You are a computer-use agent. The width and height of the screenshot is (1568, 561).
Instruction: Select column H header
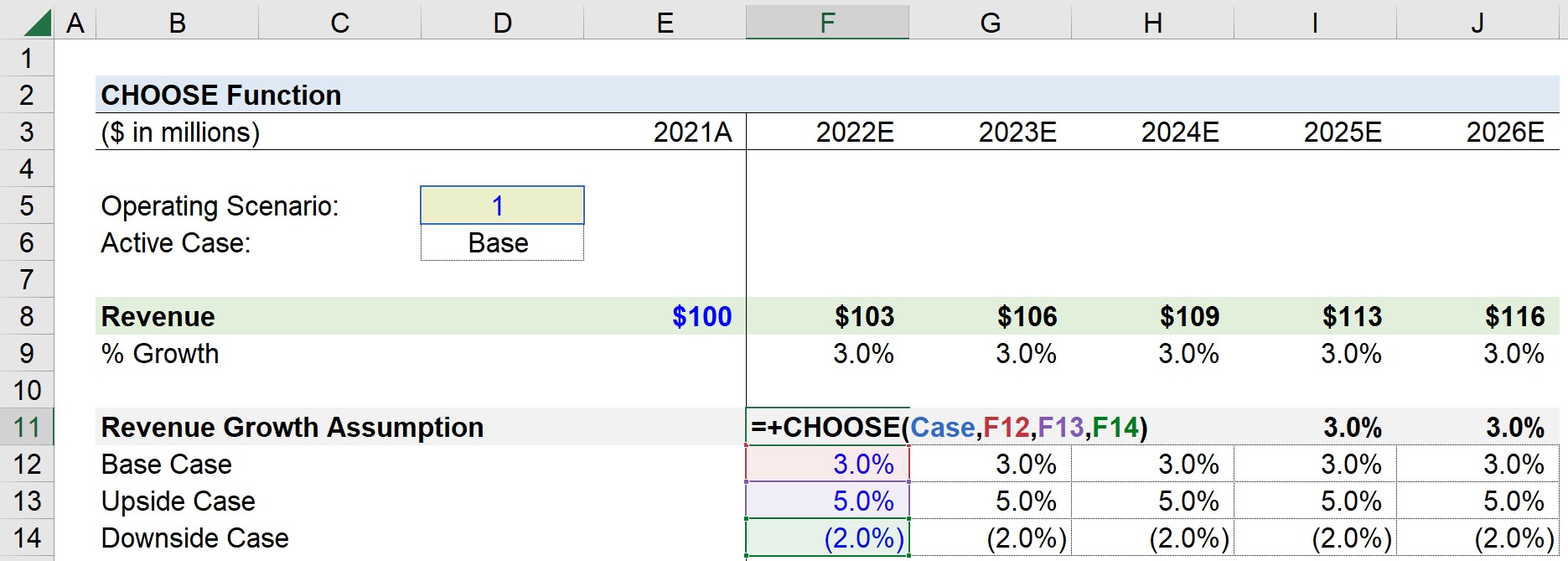(x=1152, y=23)
